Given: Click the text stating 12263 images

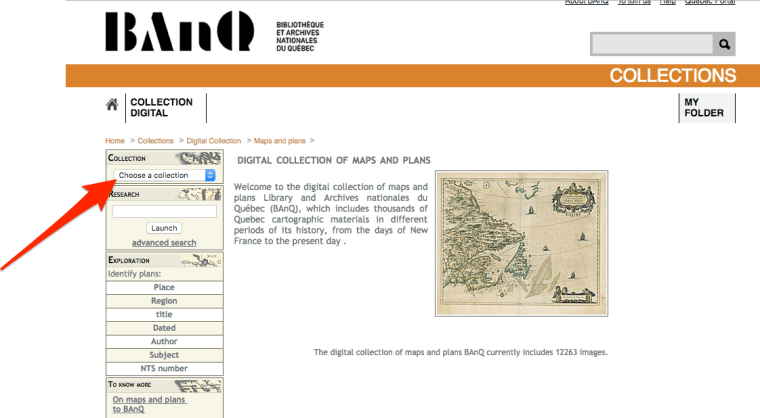Looking at the screenshot, I should (x=460, y=352).
